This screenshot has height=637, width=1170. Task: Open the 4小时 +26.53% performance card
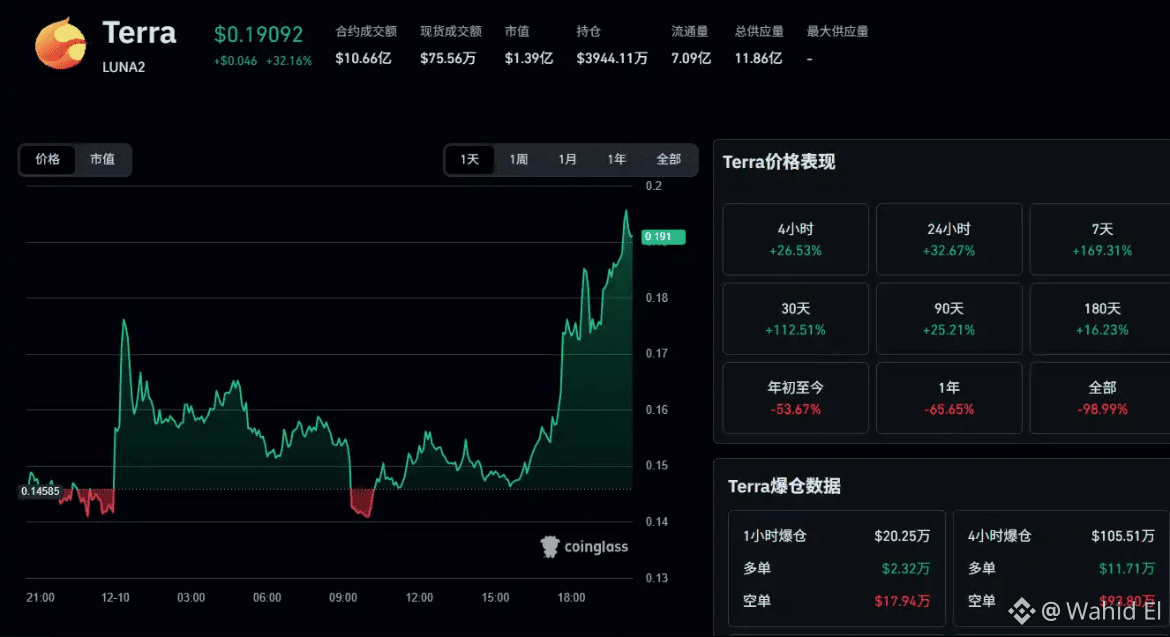pyautogui.click(x=795, y=239)
